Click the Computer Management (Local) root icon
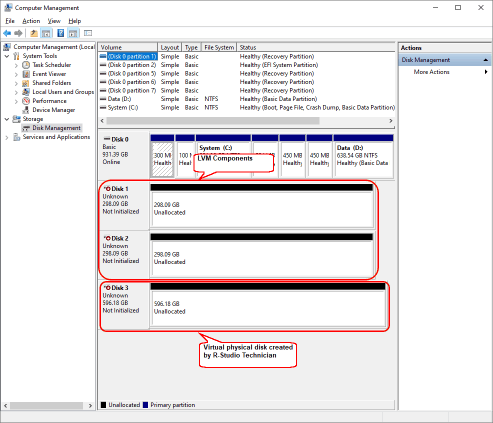This screenshot has height=423, width=493. (x=7, y=47)
